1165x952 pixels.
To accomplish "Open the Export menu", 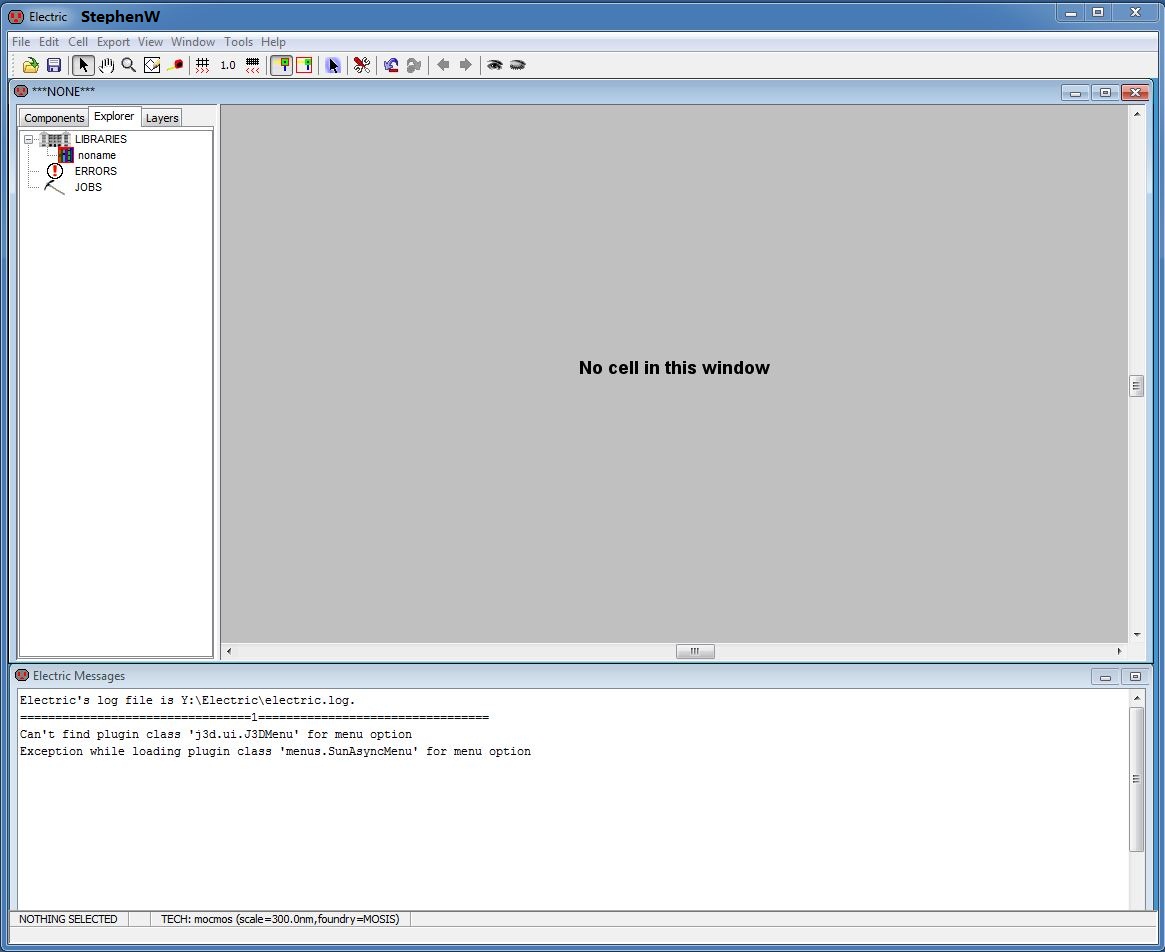I will [x=113, y=42].
